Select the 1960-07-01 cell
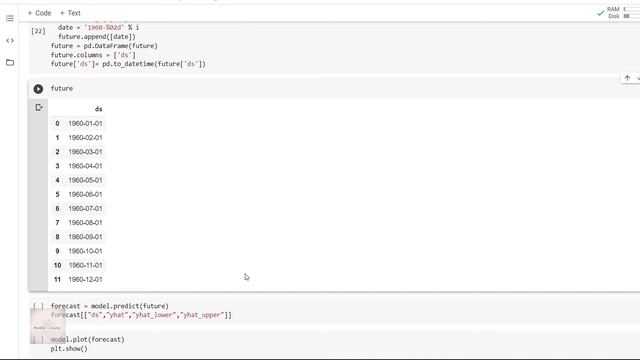 pyautogui.click(x=85, y=209)
